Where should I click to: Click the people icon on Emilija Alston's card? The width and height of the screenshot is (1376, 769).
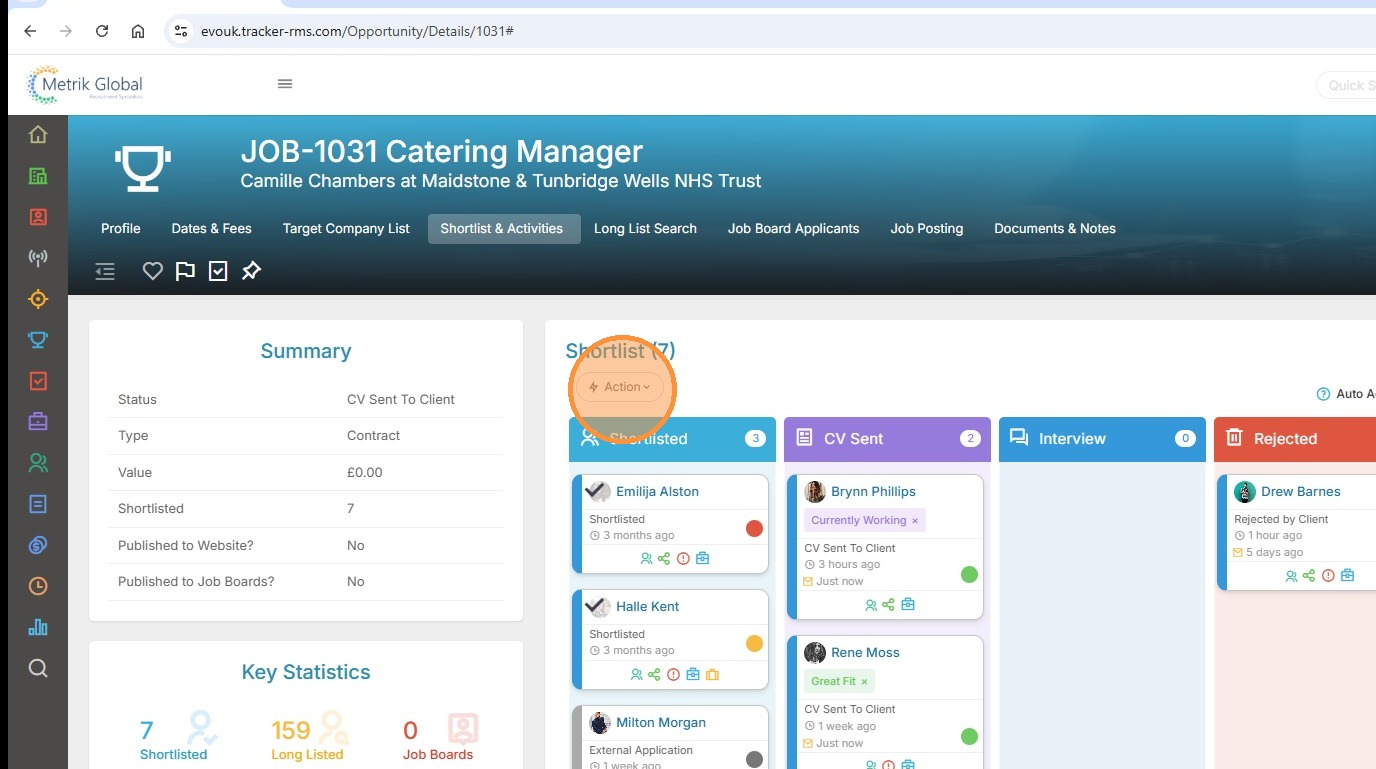tap(646, 559)
